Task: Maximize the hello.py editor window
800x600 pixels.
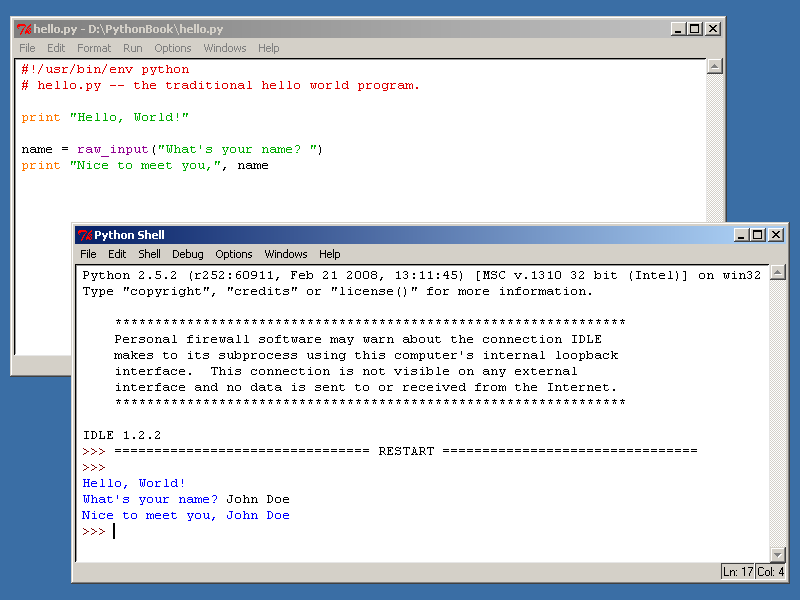Action: 694,29
